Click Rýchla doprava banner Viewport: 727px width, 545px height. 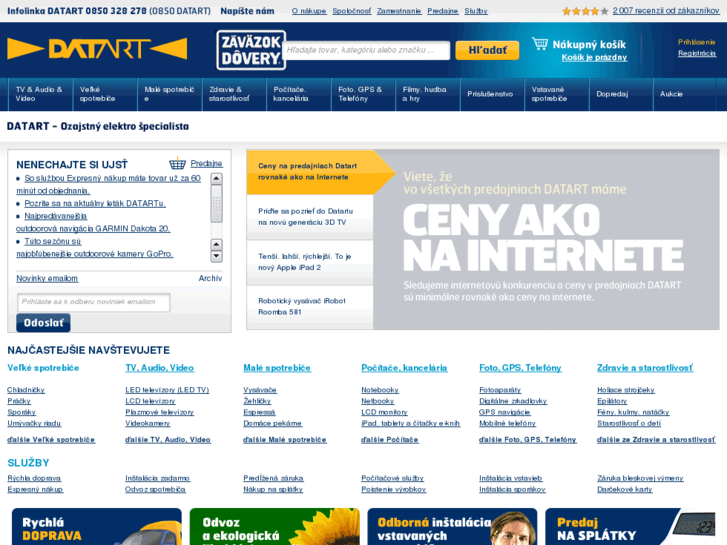tap(96, 526)
